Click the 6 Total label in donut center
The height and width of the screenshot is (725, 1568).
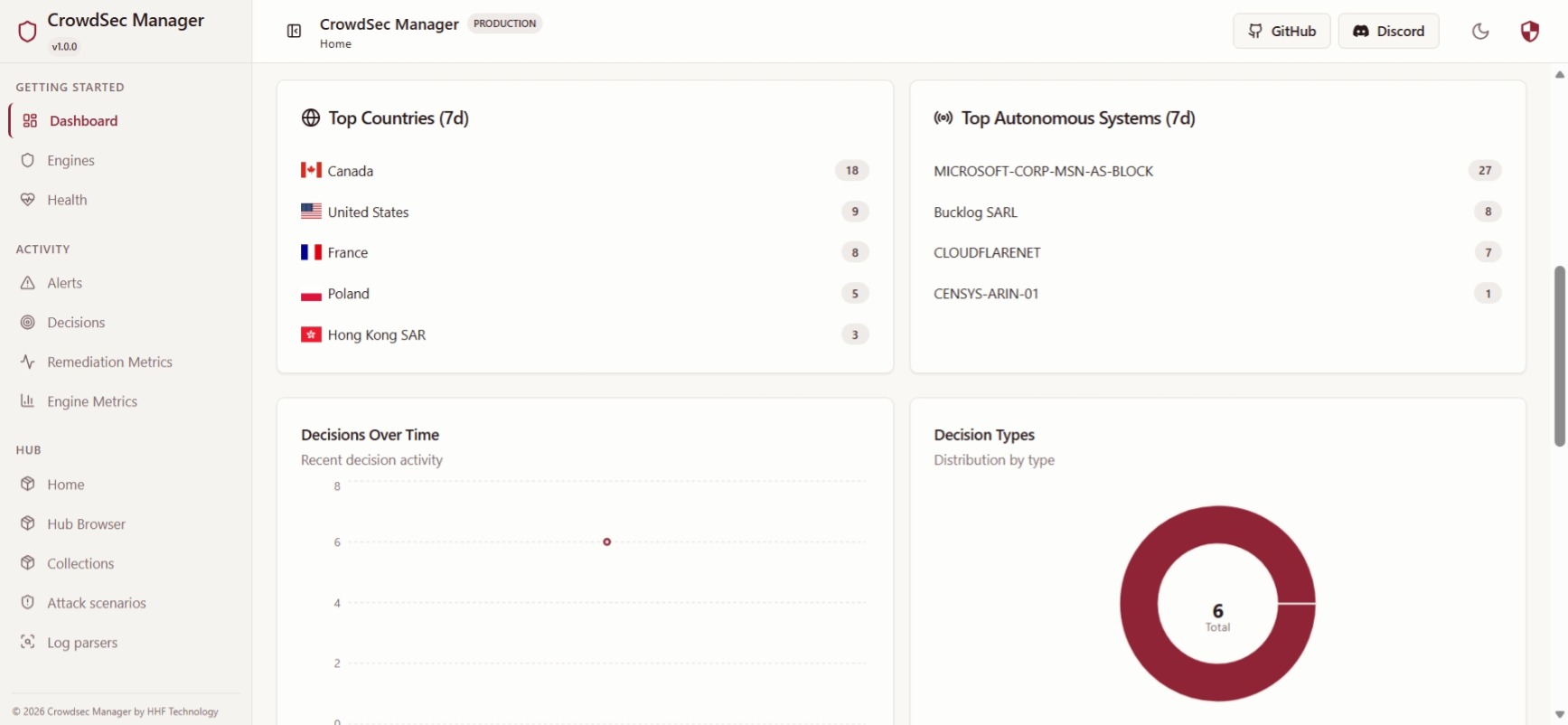[x=1217, y=617]
